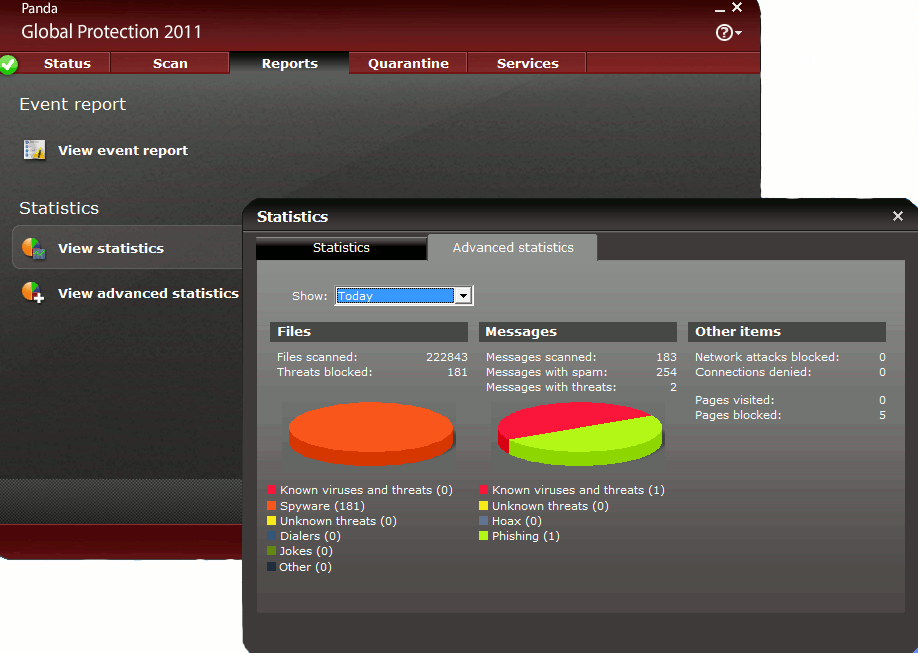Switch to the Statistics tab in dialog

(x=341, y=248)
